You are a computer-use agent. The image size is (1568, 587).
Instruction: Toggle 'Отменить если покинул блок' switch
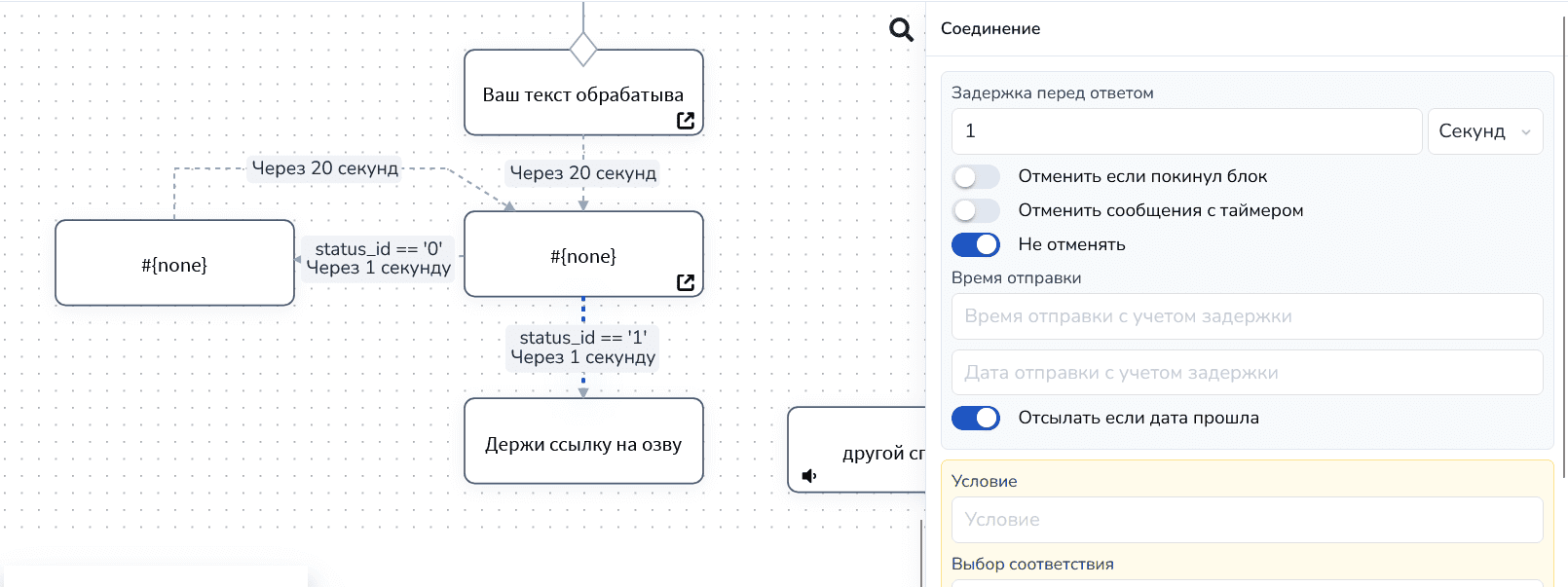click(x=976, y=176)
